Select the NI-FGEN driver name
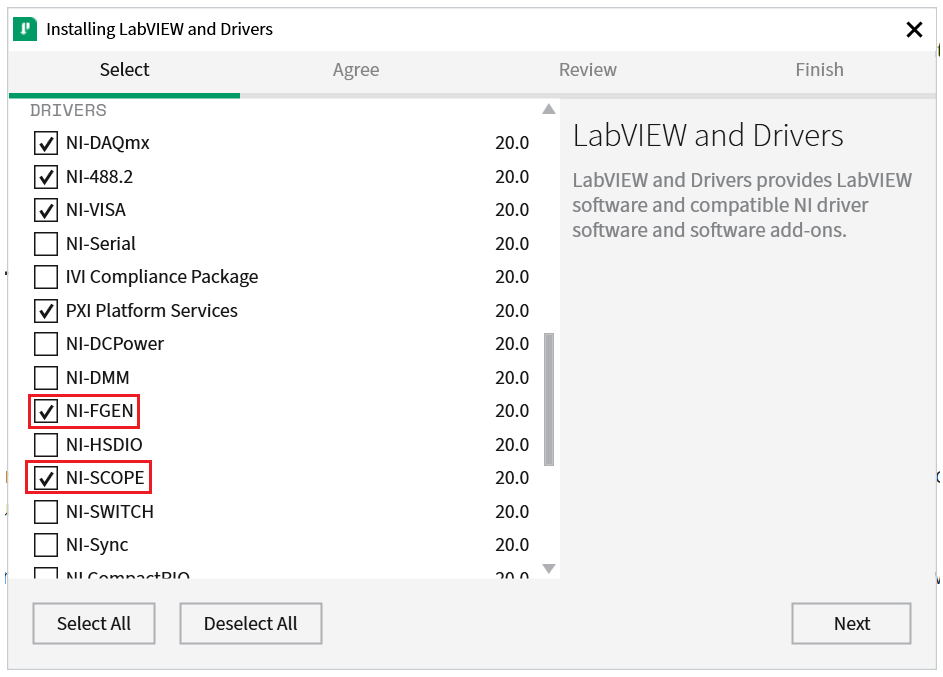Screen dimensions: 943x677 [x=99, y=411]
